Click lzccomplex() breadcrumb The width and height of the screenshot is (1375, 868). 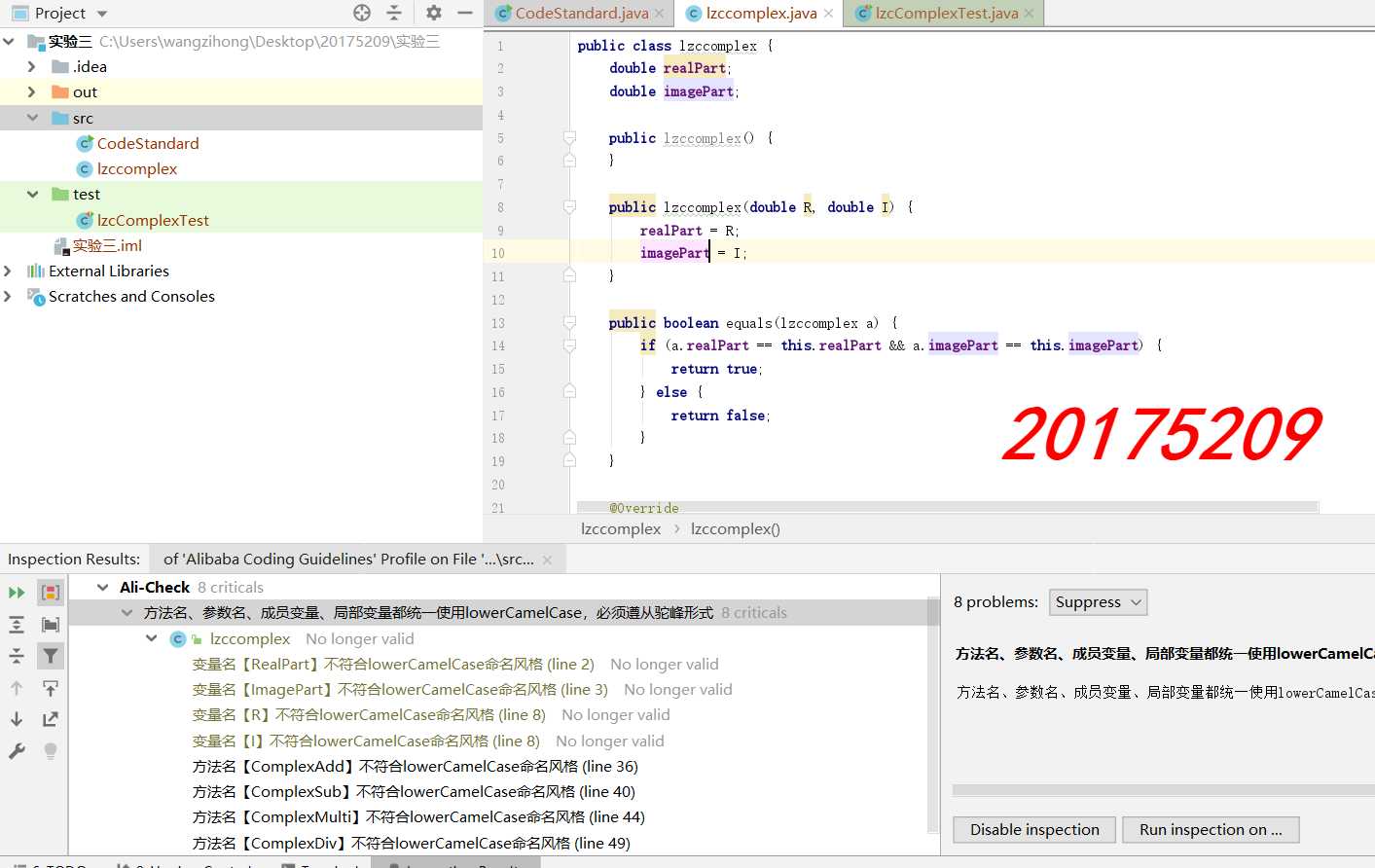point(736,529)
